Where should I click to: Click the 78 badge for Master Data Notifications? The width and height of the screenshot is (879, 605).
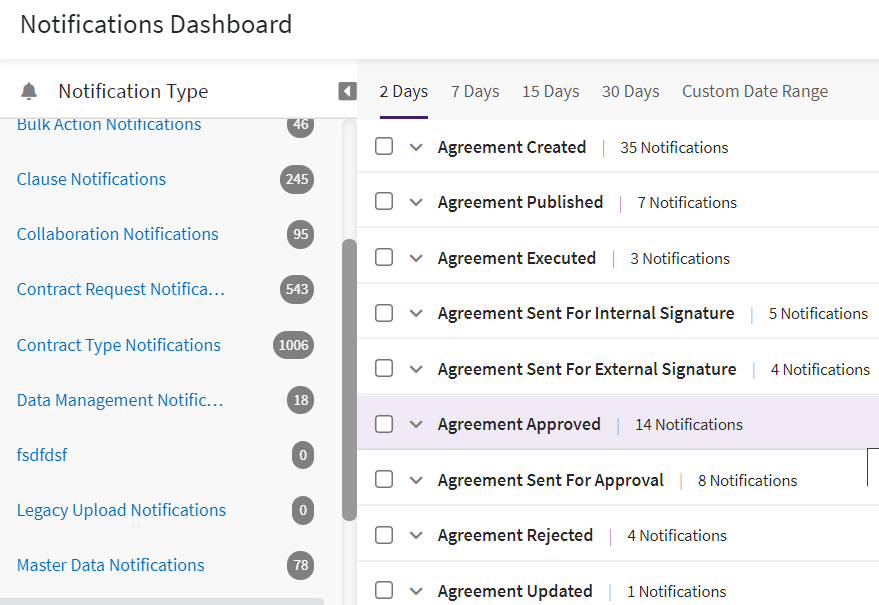[x=300, y=566]
